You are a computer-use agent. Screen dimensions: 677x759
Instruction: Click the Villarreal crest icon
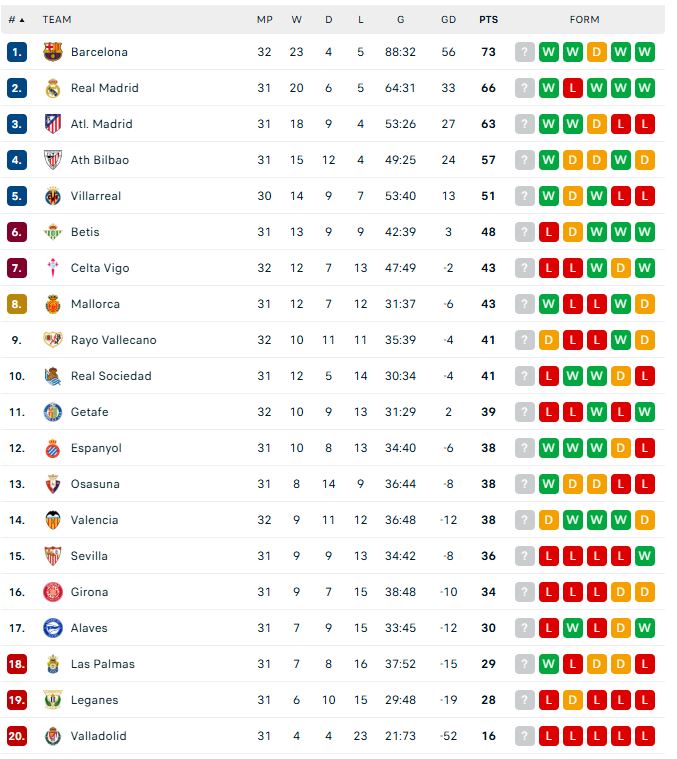click(x=53, y=196)
